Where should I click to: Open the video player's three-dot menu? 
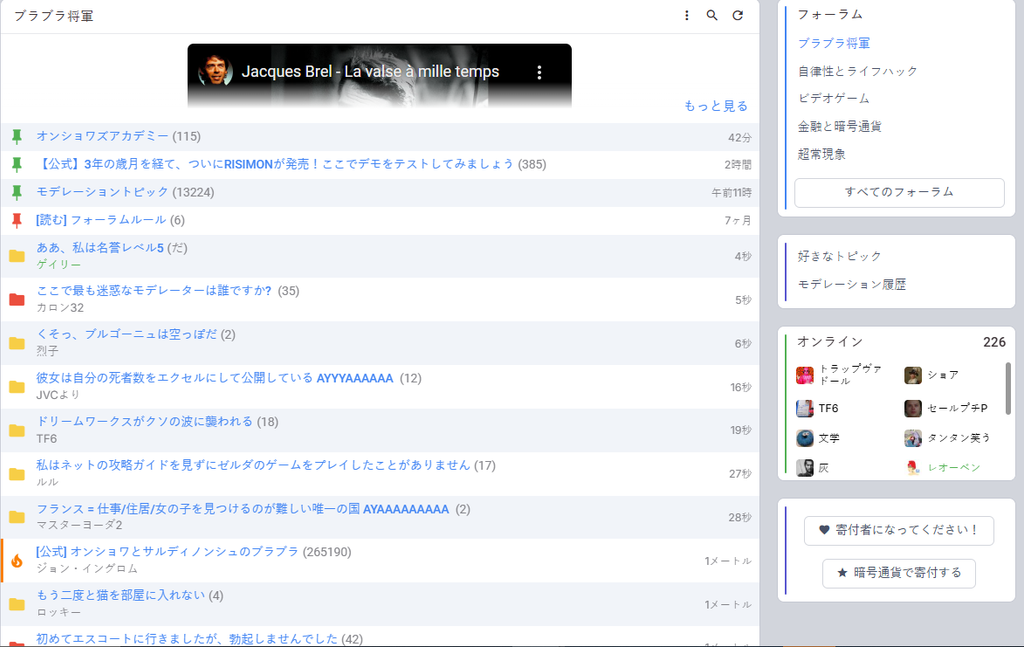(x=539, y=72)
